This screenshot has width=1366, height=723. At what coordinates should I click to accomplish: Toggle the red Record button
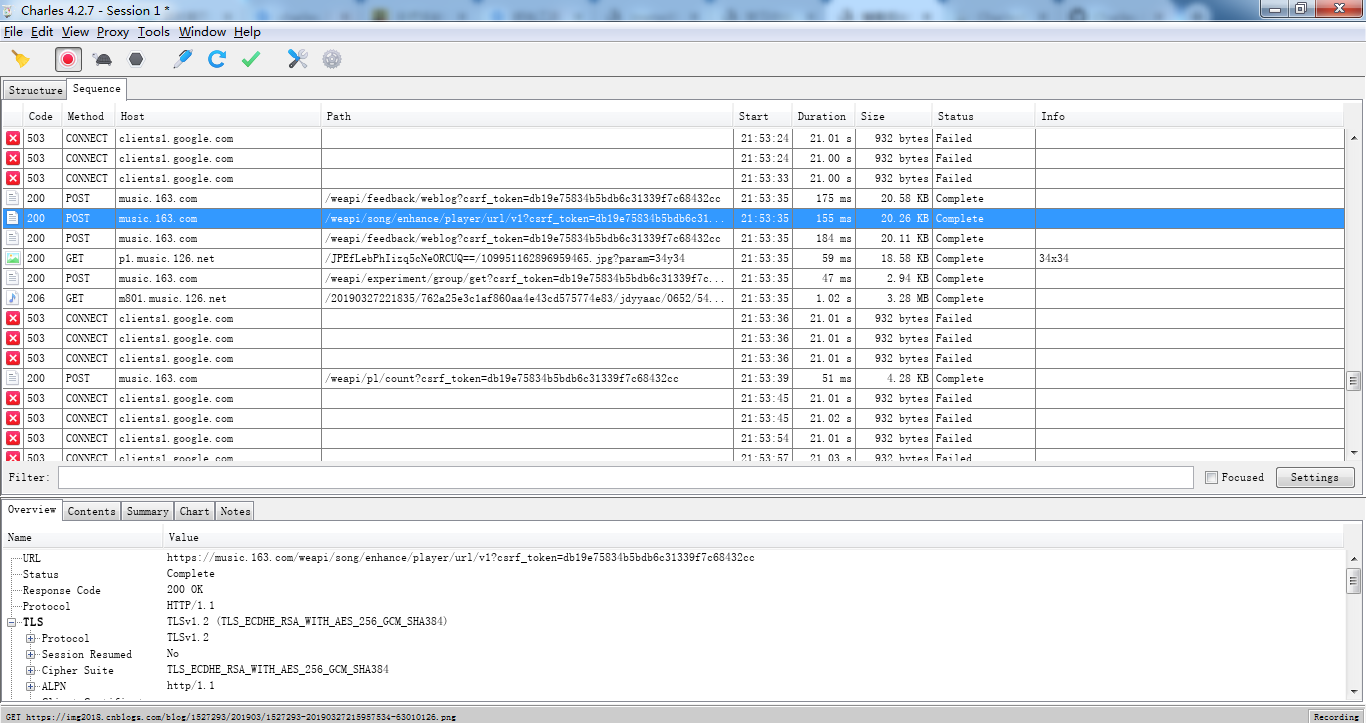point(68,59)
